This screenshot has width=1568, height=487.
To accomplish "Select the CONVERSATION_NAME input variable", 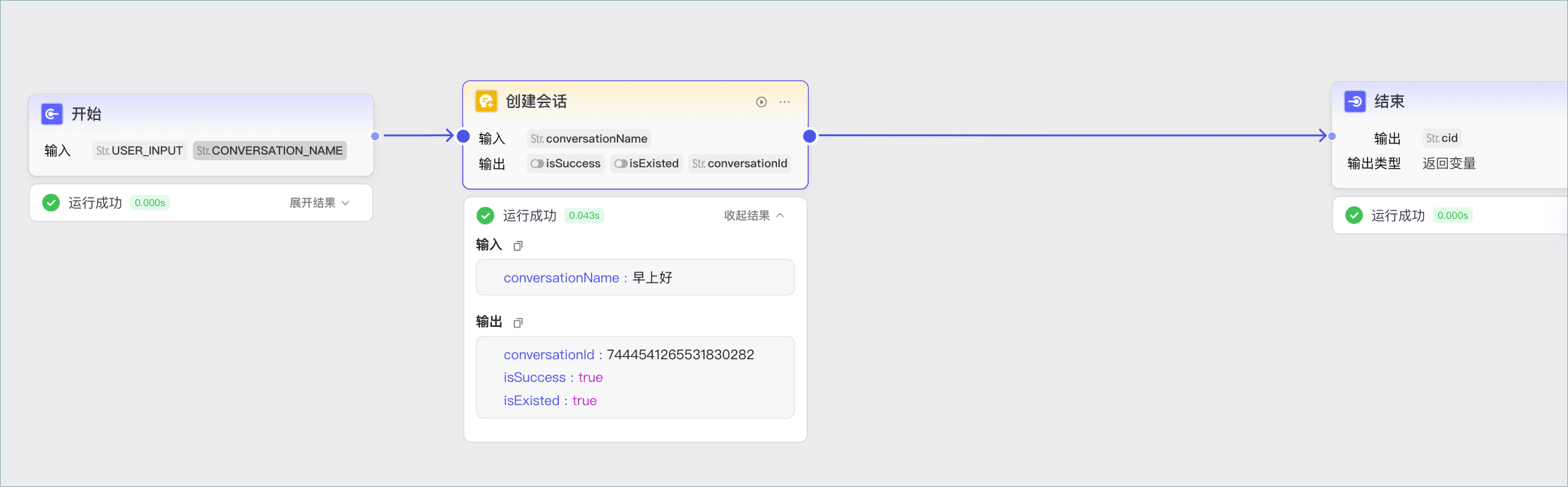I will click(270, 150).
